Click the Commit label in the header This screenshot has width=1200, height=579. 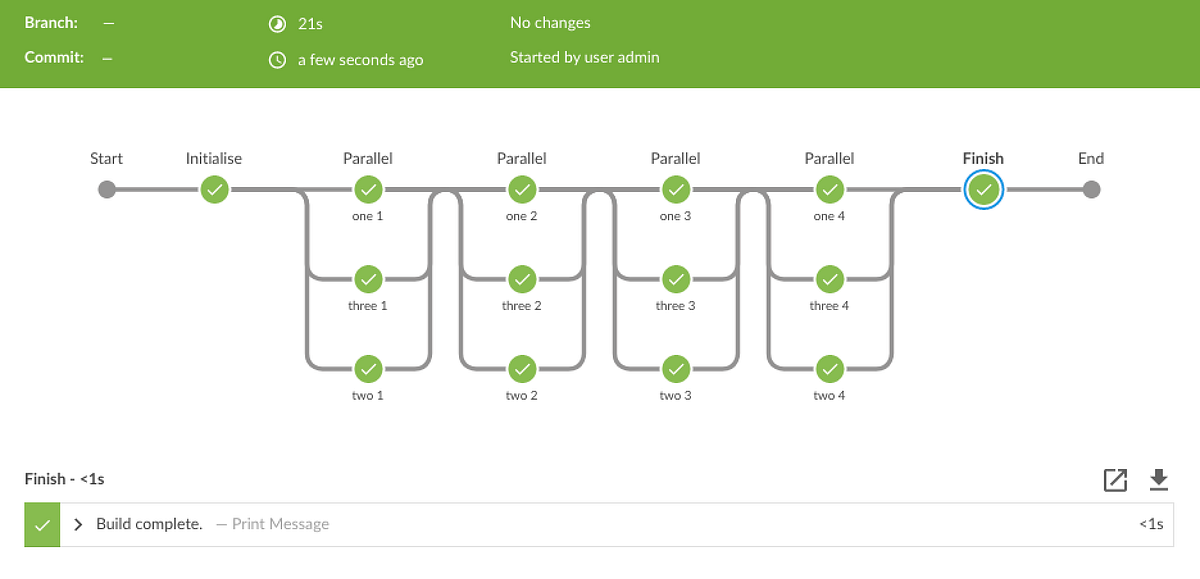click(53, 57)
